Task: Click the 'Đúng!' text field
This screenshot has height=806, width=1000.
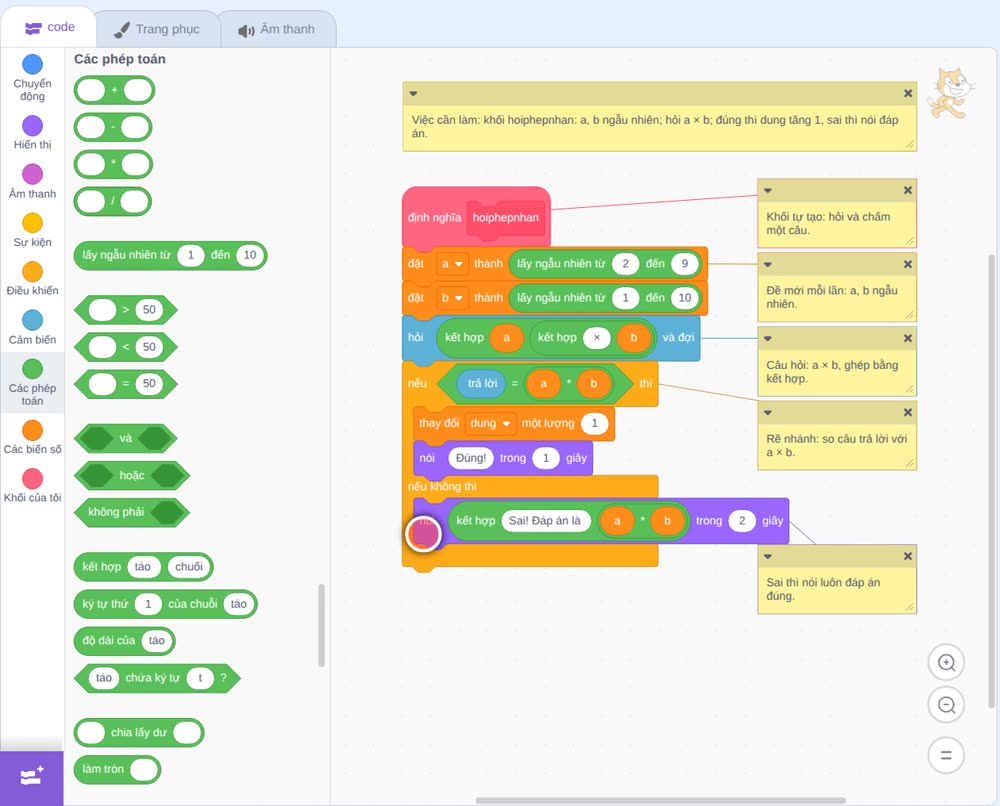Action: 471,458
